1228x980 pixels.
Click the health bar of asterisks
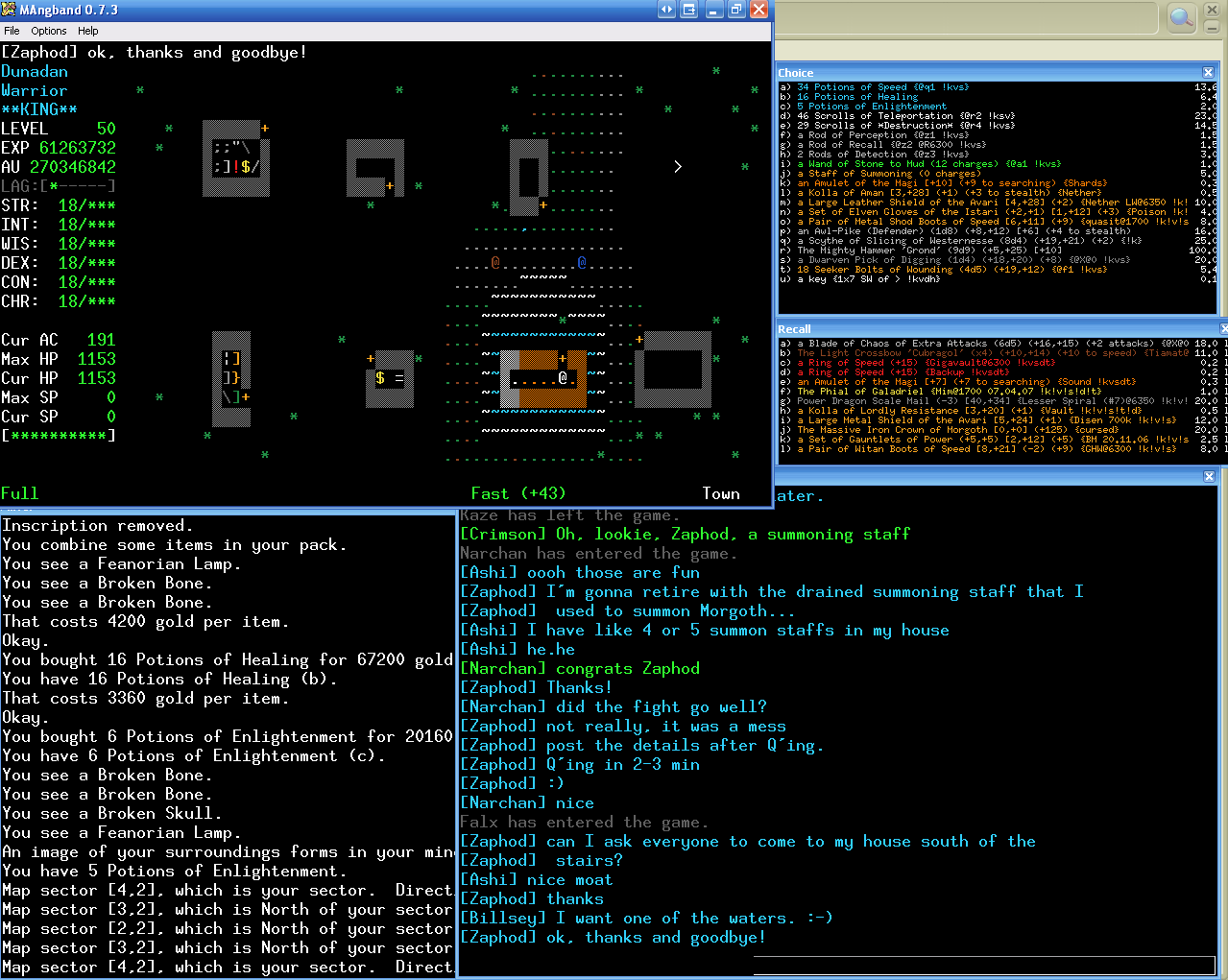[59, 436]
